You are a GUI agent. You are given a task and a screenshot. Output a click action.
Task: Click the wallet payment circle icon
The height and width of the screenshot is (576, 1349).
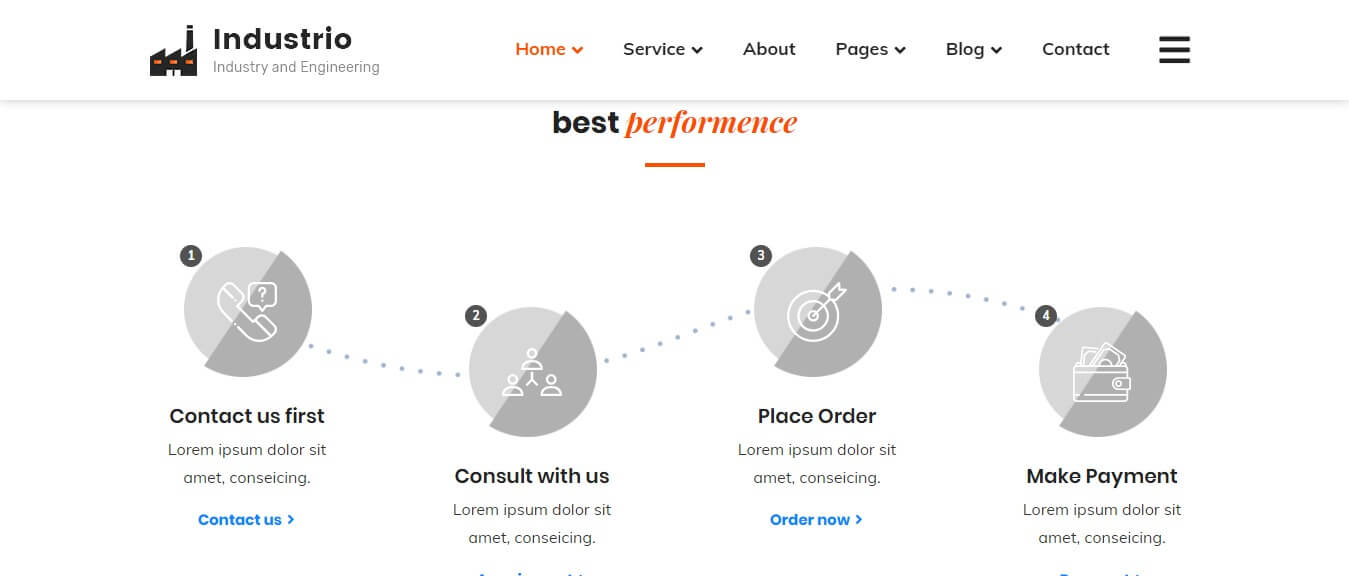(x=1103, y=371)
